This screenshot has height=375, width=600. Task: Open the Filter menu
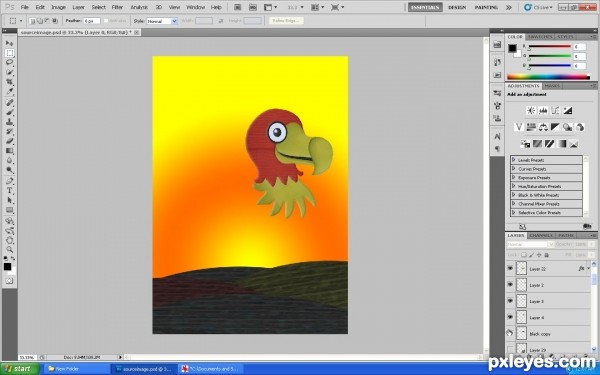pyautogui.click(x=117, y=7)
